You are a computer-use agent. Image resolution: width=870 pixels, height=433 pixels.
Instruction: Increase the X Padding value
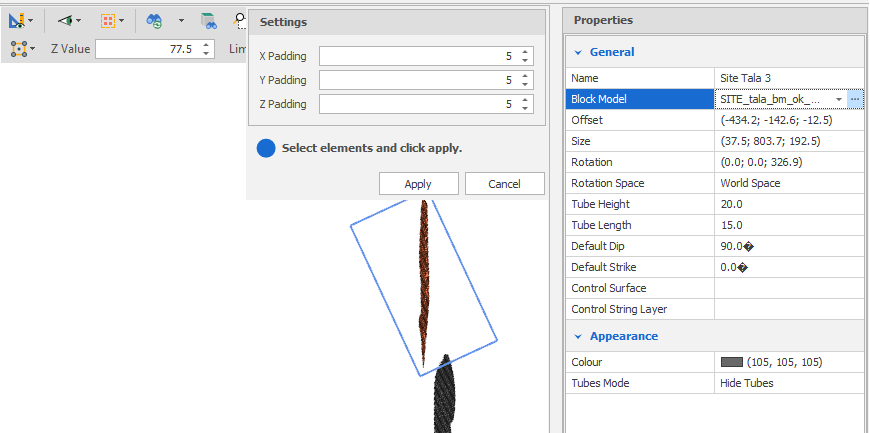coord(527,52)
